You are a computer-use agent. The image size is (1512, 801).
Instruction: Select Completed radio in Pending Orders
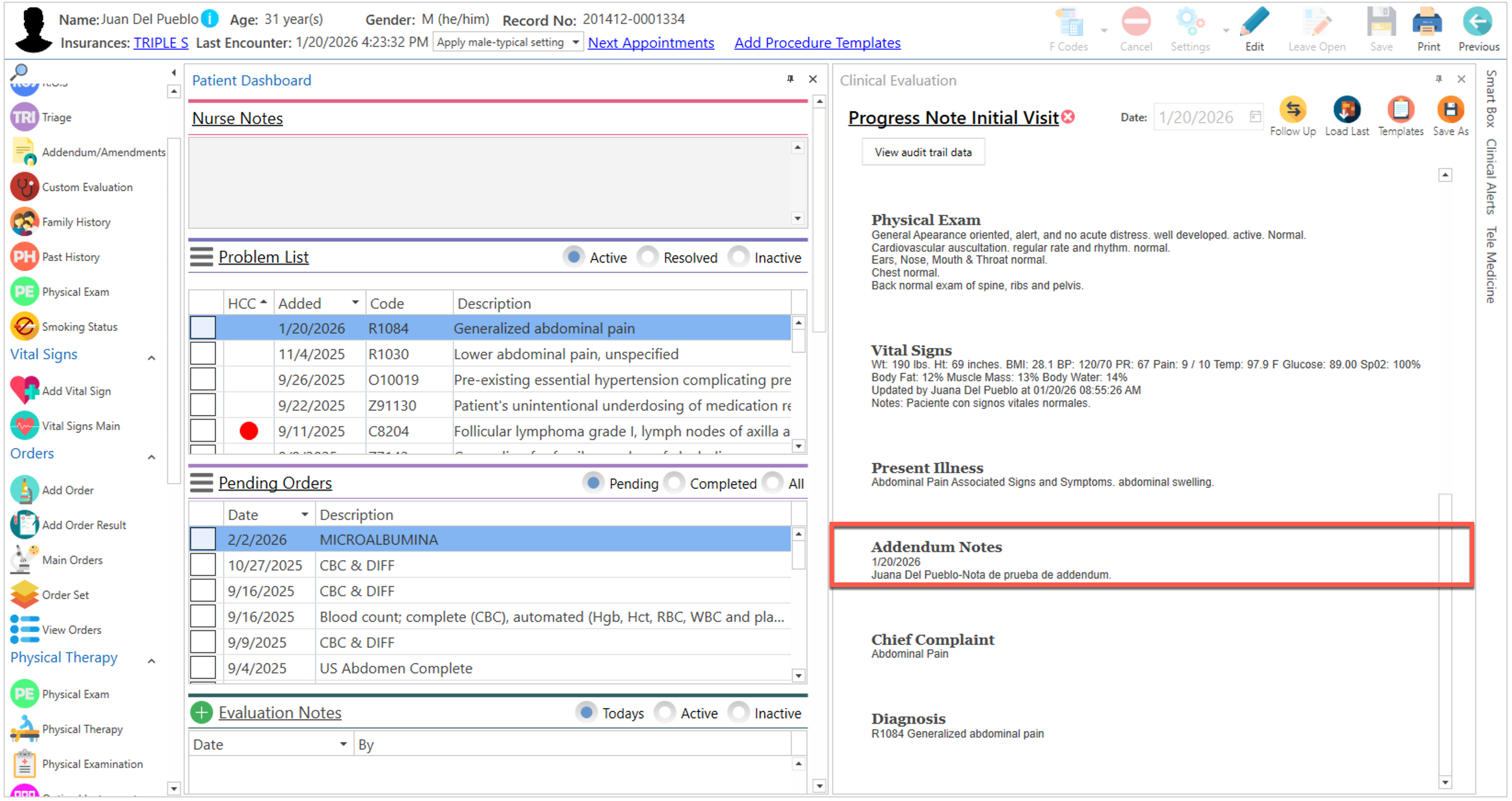(x=675, y=483)
